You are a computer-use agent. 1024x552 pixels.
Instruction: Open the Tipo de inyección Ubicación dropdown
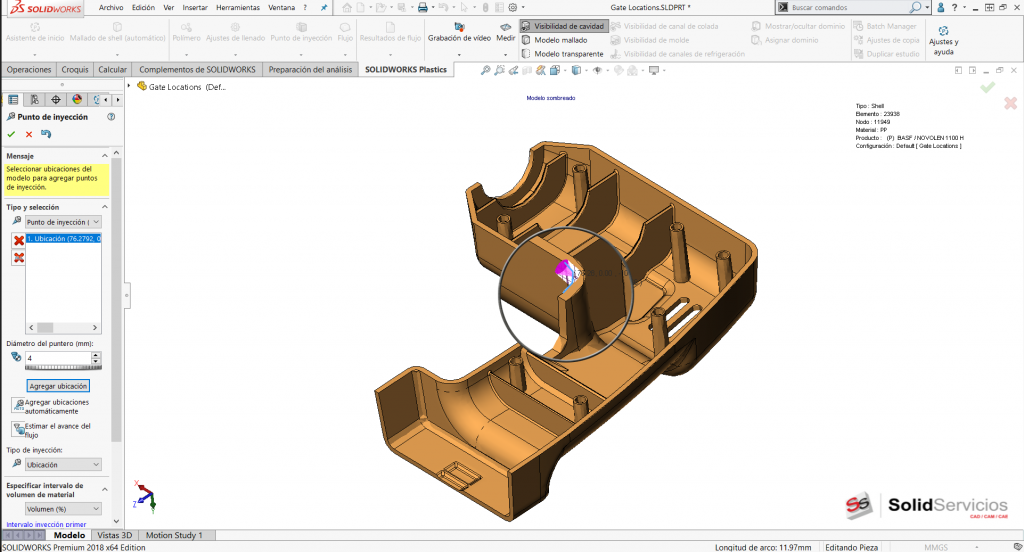coord(63,465)
